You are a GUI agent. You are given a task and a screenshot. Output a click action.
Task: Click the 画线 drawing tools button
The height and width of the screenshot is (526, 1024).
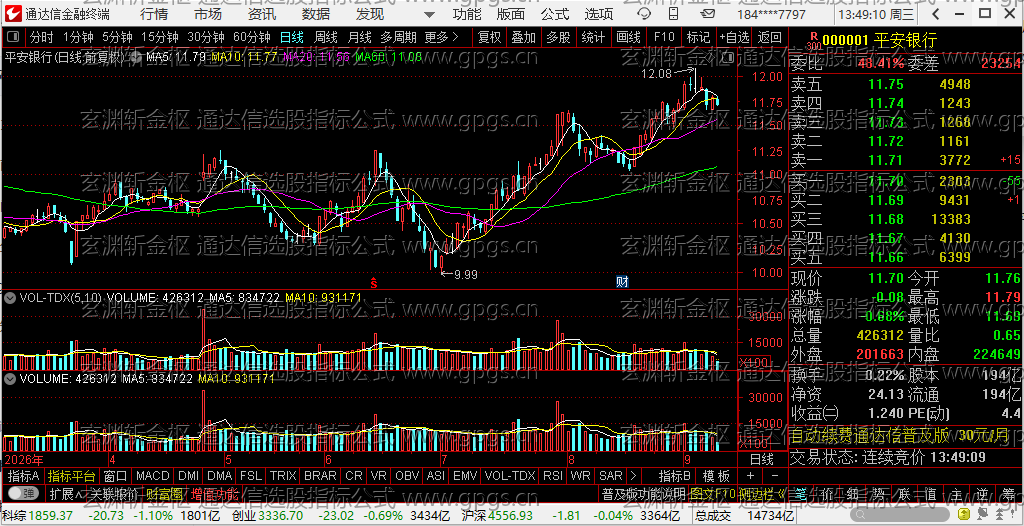click(628, 38)
